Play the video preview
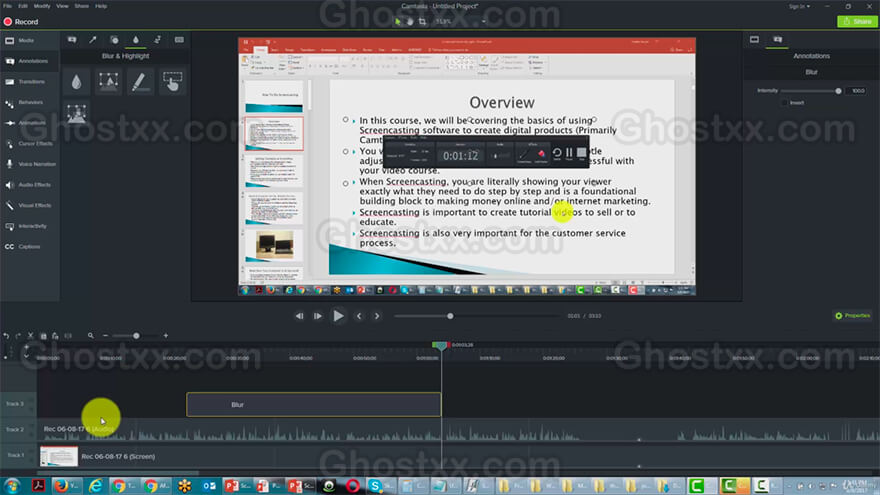This screenshot has width=880, height=495. point(338,316)
